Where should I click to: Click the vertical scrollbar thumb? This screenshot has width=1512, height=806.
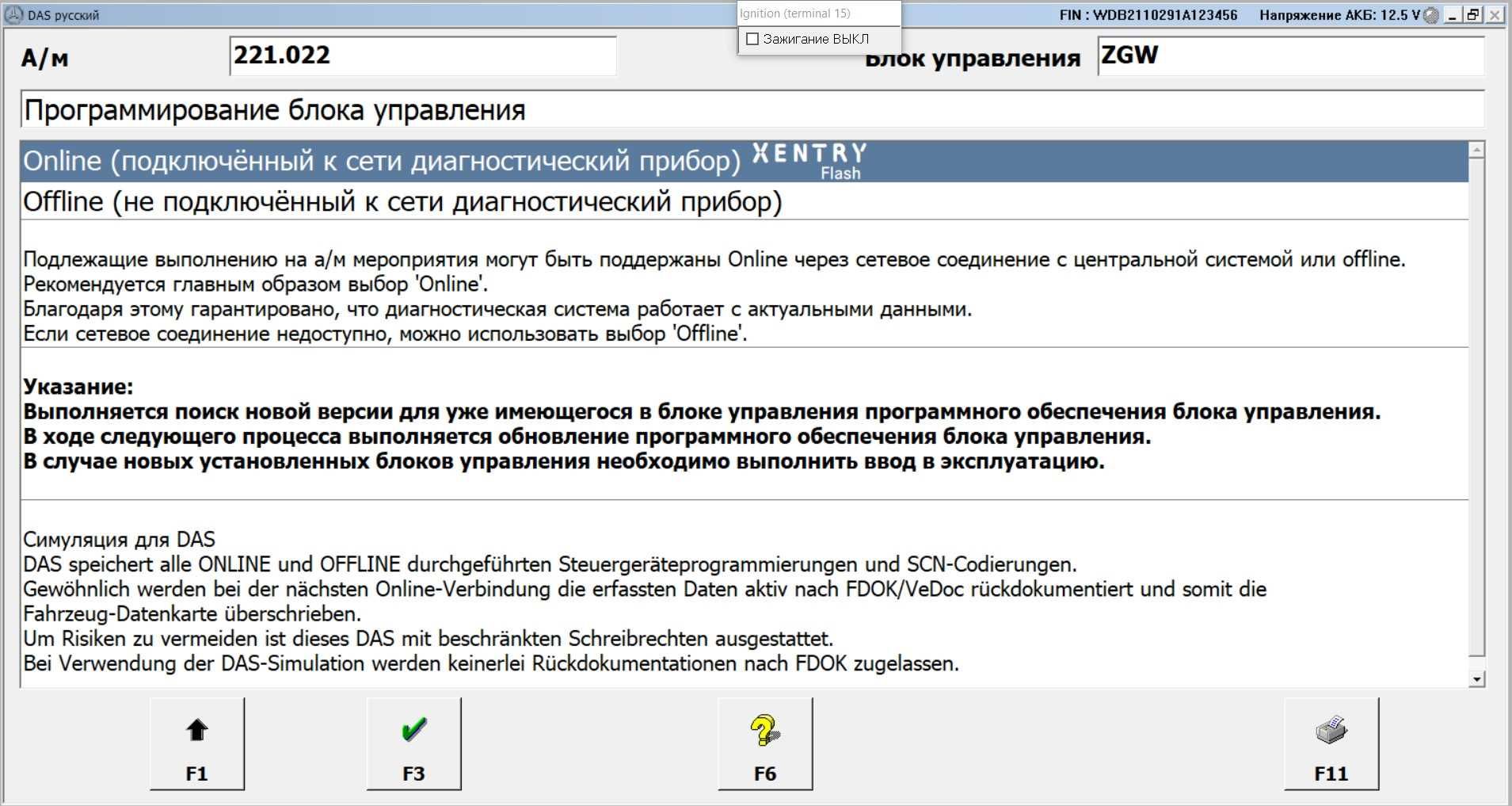(x=1476, y=407)
